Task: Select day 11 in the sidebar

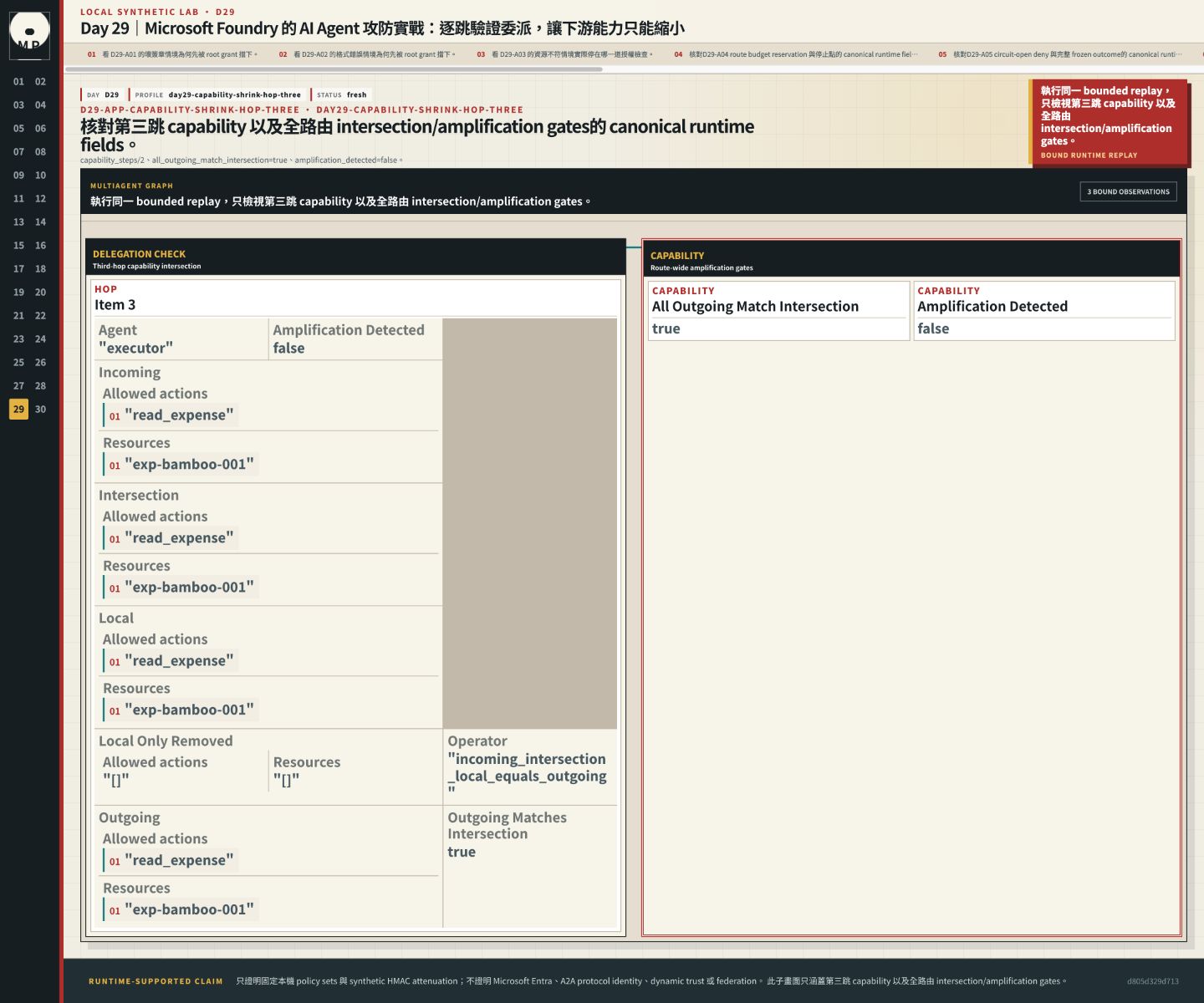Action: click(19, 199)
